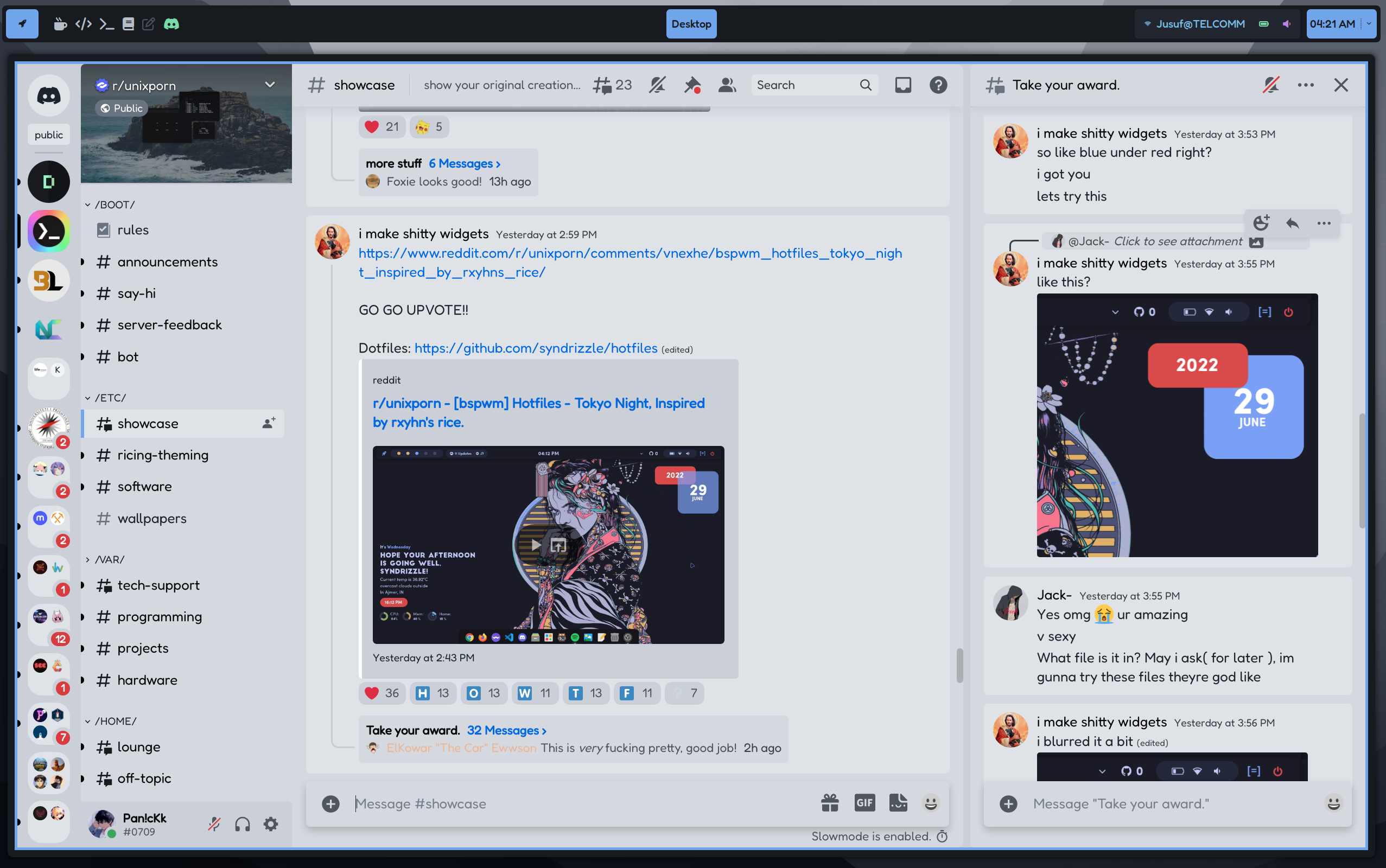Toggle the heart reaction with 36
The height and width of the screenshot is (868, 1386).
click(x=382, y=693)
